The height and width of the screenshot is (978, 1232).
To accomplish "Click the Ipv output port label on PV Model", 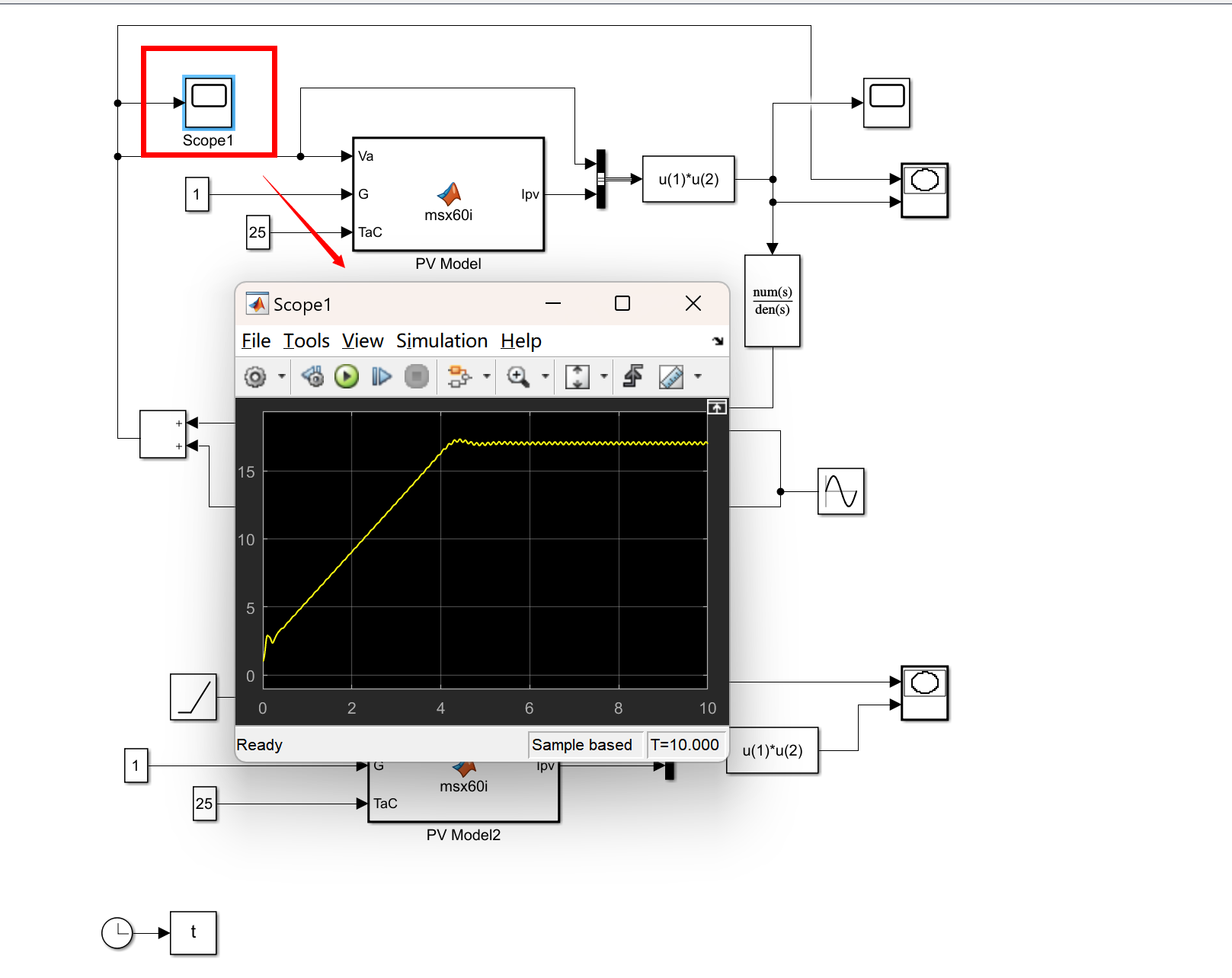I will click(530, 194).
